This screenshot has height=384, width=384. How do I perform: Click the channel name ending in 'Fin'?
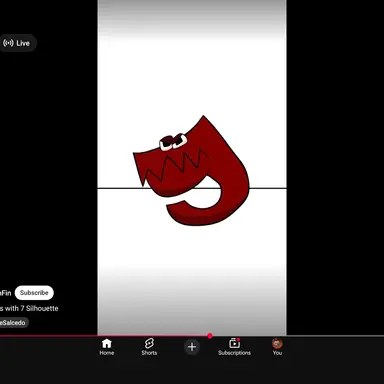tap(6, 293)
